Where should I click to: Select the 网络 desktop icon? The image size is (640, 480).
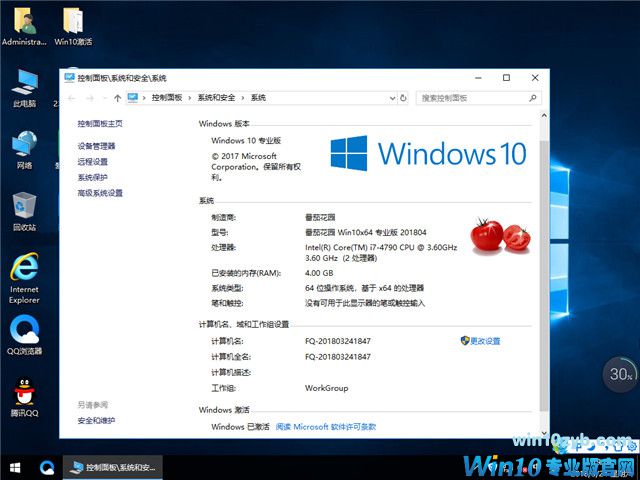(x=24, y=150)
